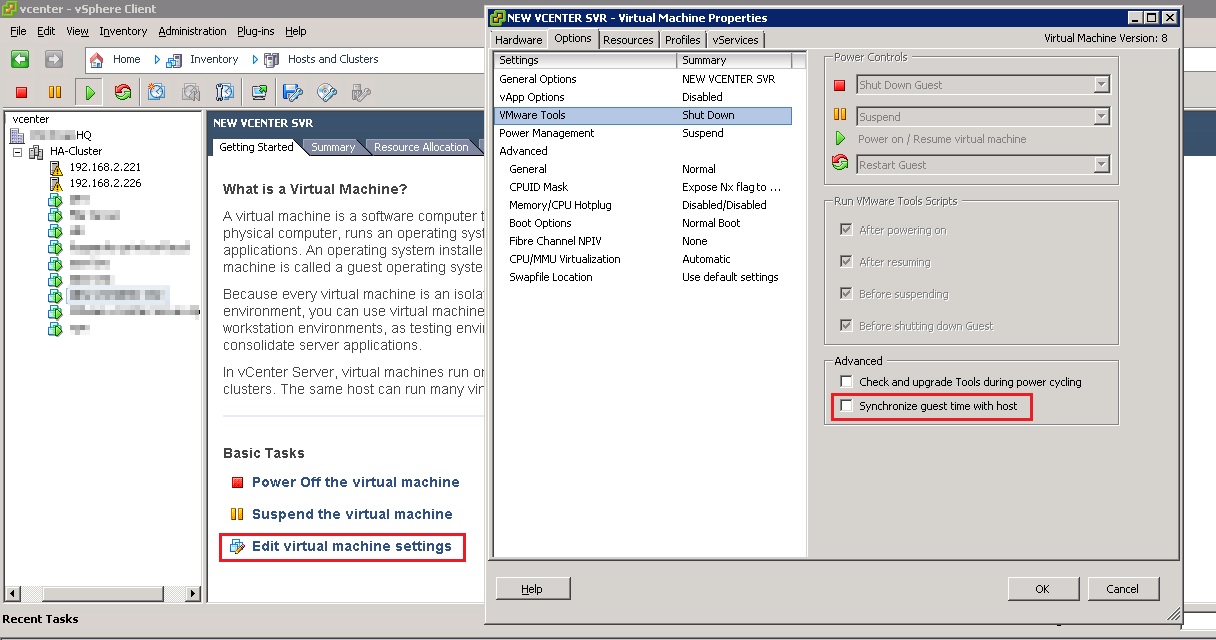The height and width of the screenshot is (640, 1216).
Task: Open the File menu
Action: (18, 31)
